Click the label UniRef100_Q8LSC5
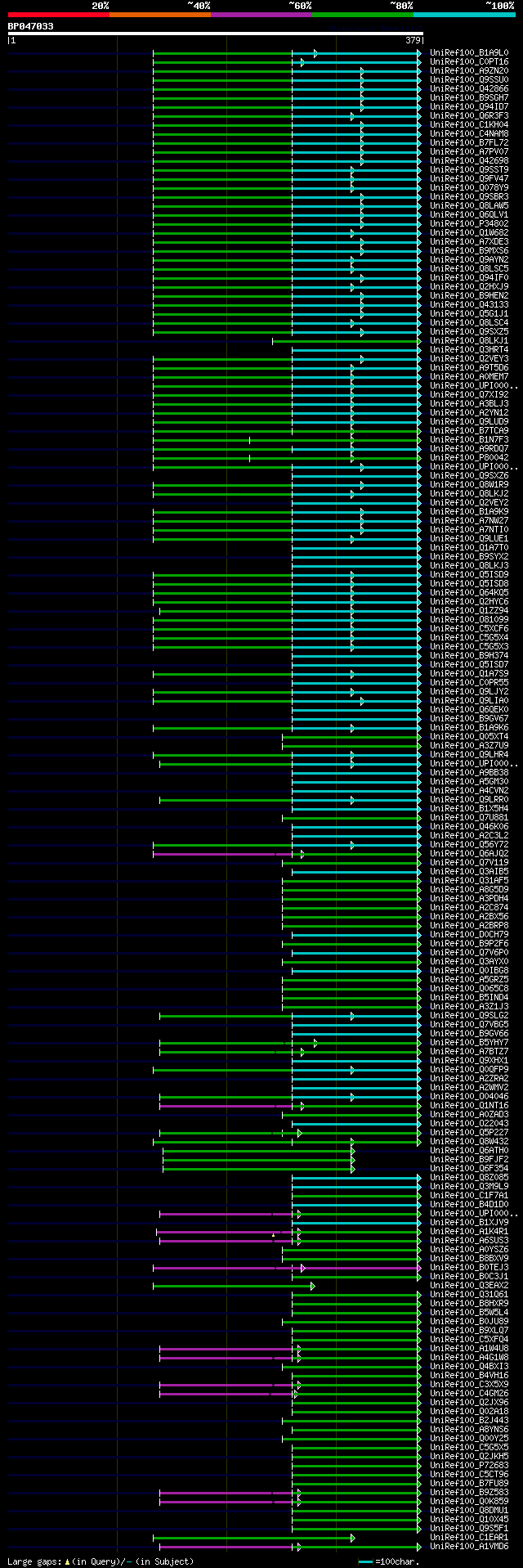The height and width of the screenshot is (1568, 523). point(469,268)
